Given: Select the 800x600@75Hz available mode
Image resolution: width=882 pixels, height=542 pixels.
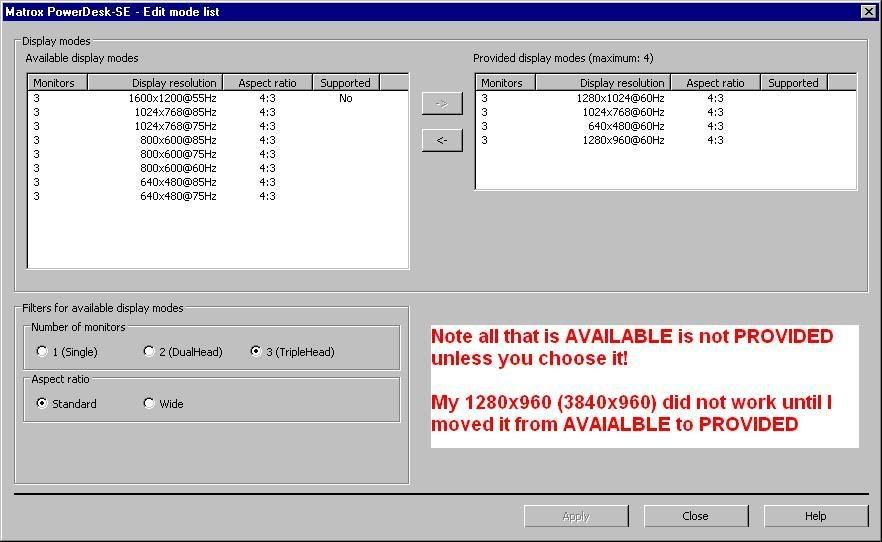Looking at the screenshot, I should point(218,154).
